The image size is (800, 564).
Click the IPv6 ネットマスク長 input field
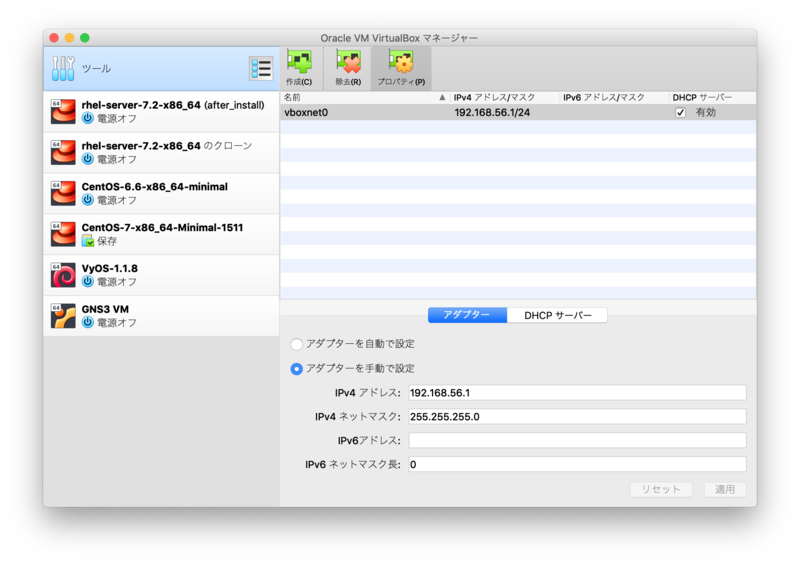[577, 464]
